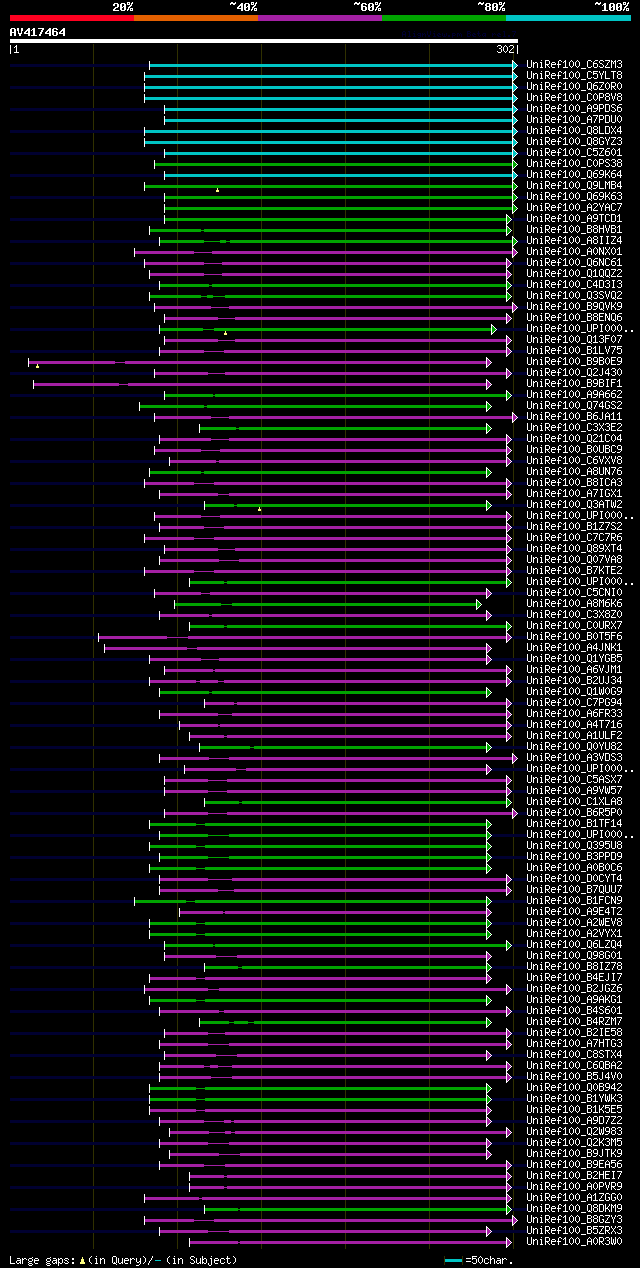Open hit UniRef100_B4RZM7
The image size is (640, 1268).
point(574,1021)
